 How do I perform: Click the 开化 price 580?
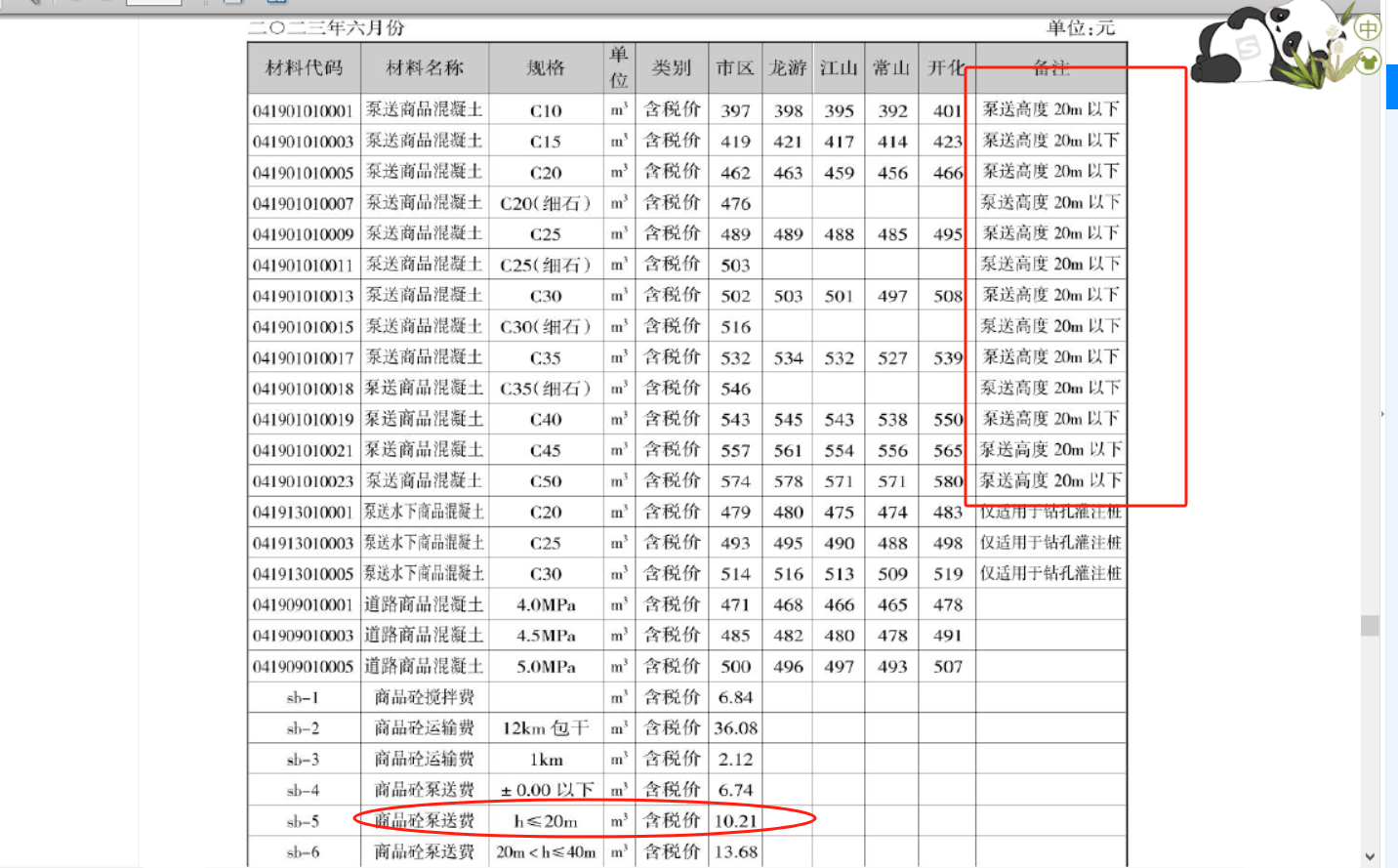tap(948, 481)
